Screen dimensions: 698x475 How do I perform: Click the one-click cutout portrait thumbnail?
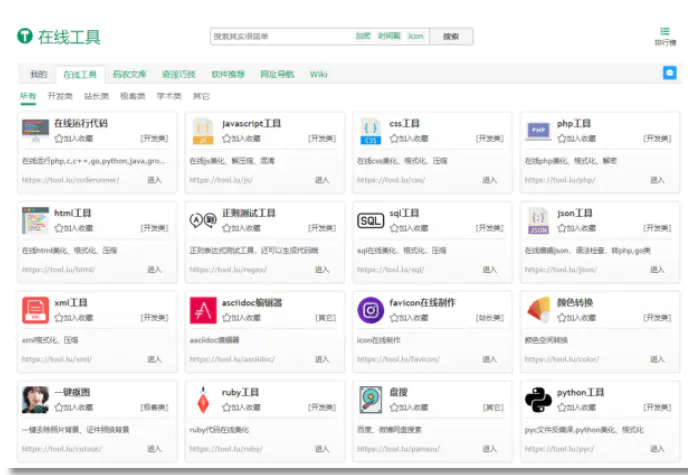point(35,399)
